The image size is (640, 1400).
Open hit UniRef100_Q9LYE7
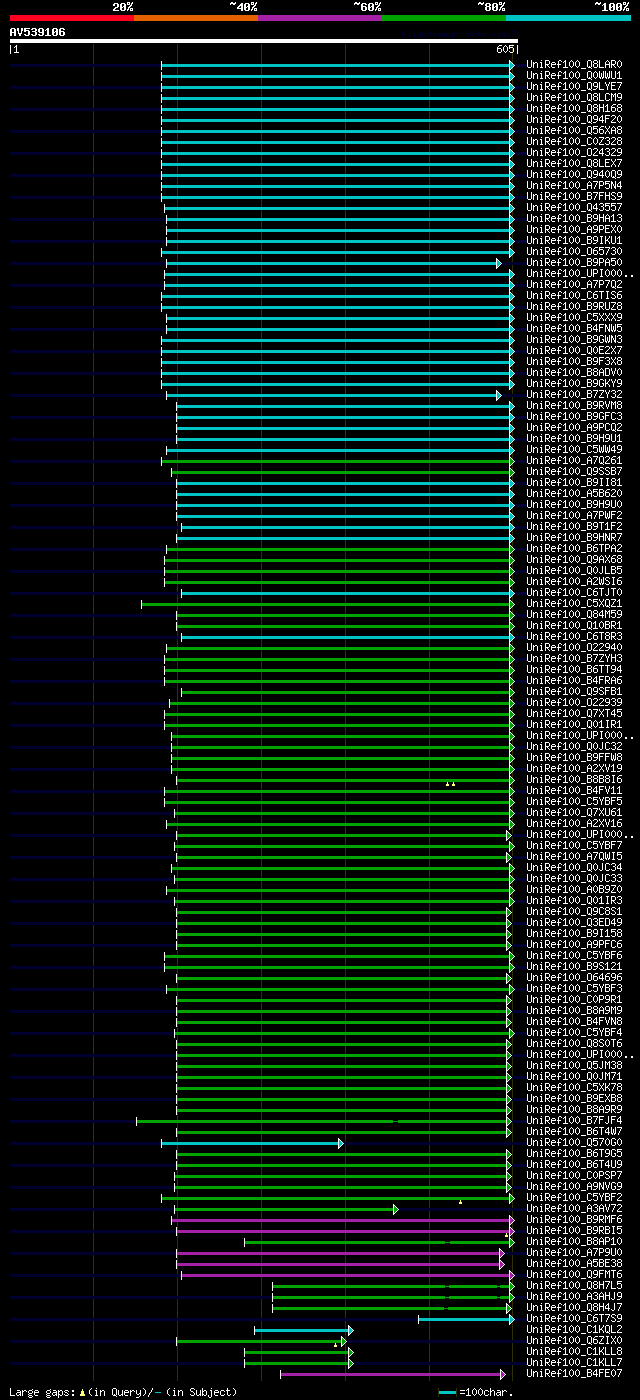tap(574, 87)
